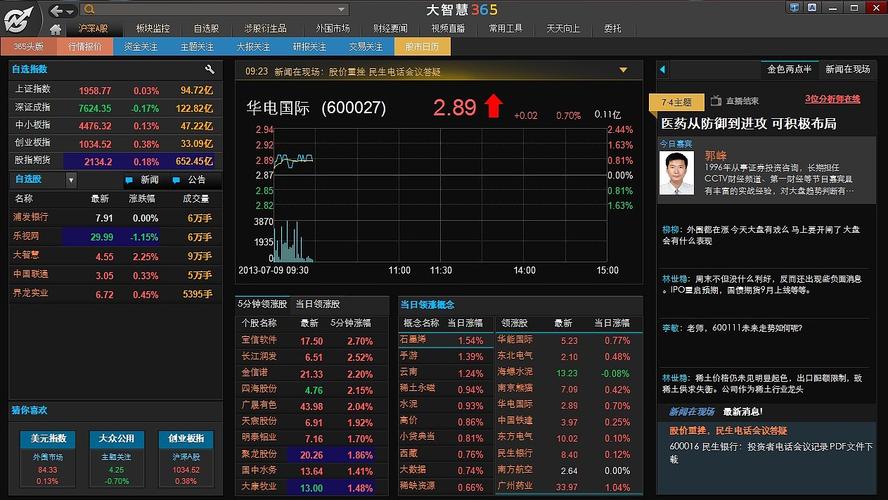This screenshot has height=500, width=888.
Task: Switch to the 股市日历 tab
Action: [x=422, y=46]
